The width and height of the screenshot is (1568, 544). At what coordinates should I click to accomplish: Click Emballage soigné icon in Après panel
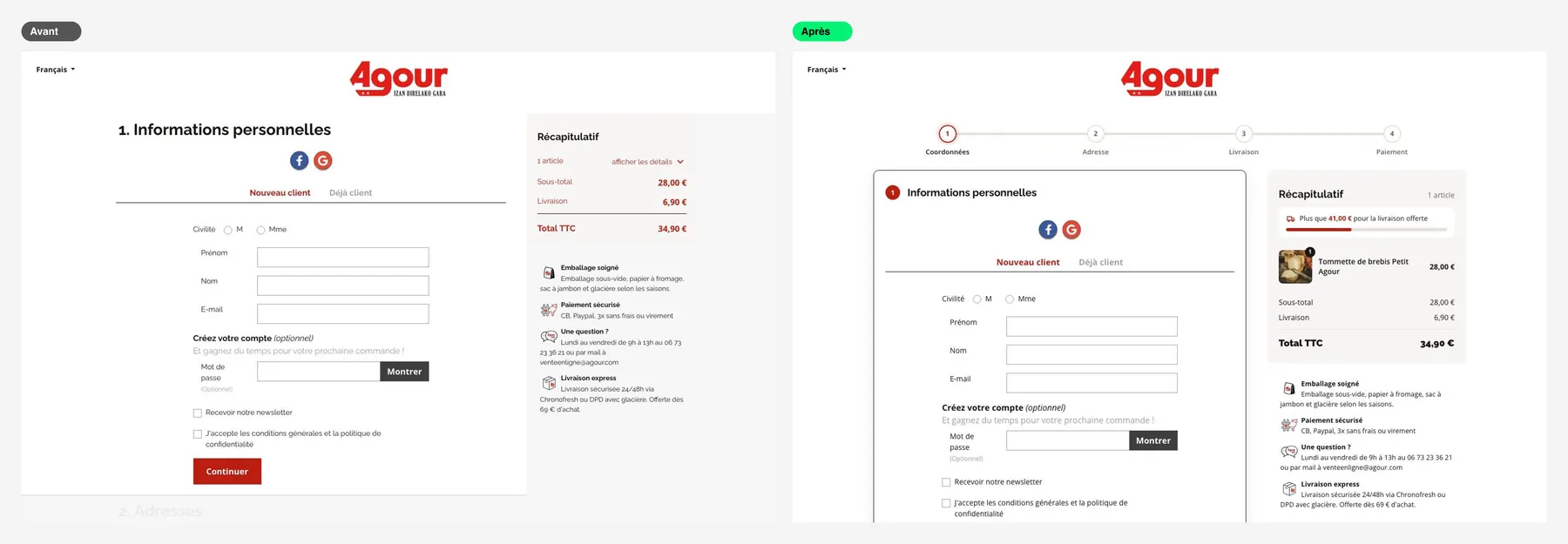tap(1289, 388)
